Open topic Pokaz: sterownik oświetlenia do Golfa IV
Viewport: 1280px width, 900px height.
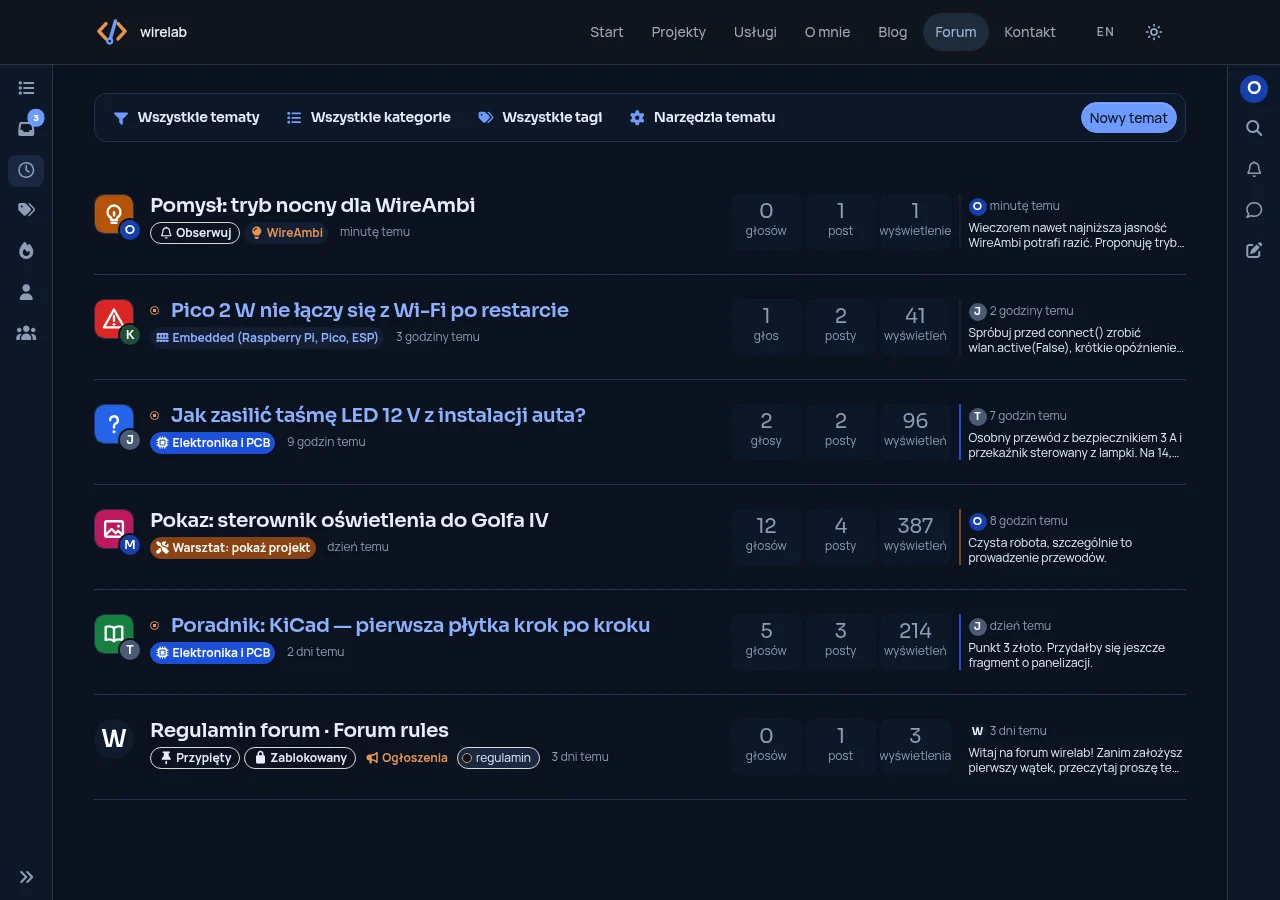pyautogui.click(x=349, y=520)
